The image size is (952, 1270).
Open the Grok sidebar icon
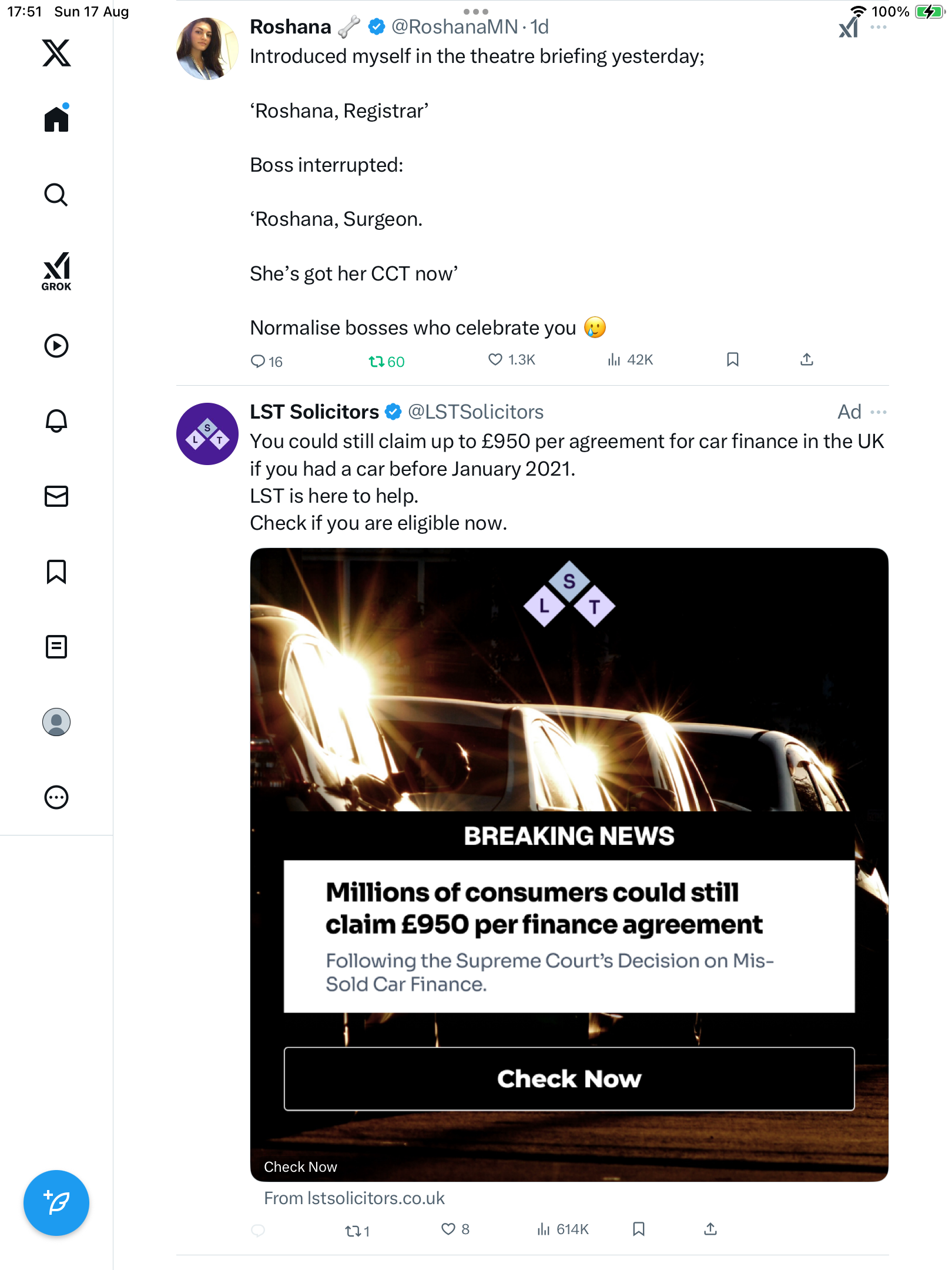coord(56,271)
